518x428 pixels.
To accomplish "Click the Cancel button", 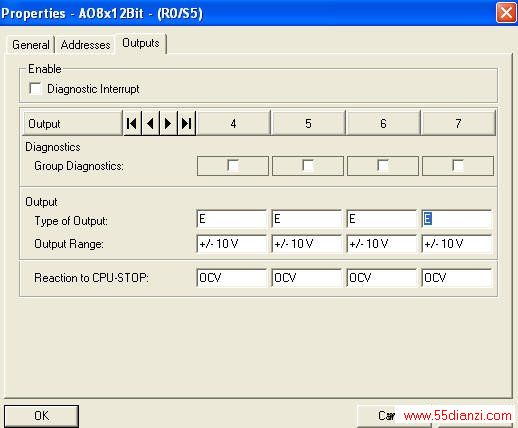I will pyautogui.click(x=387, y=416).
